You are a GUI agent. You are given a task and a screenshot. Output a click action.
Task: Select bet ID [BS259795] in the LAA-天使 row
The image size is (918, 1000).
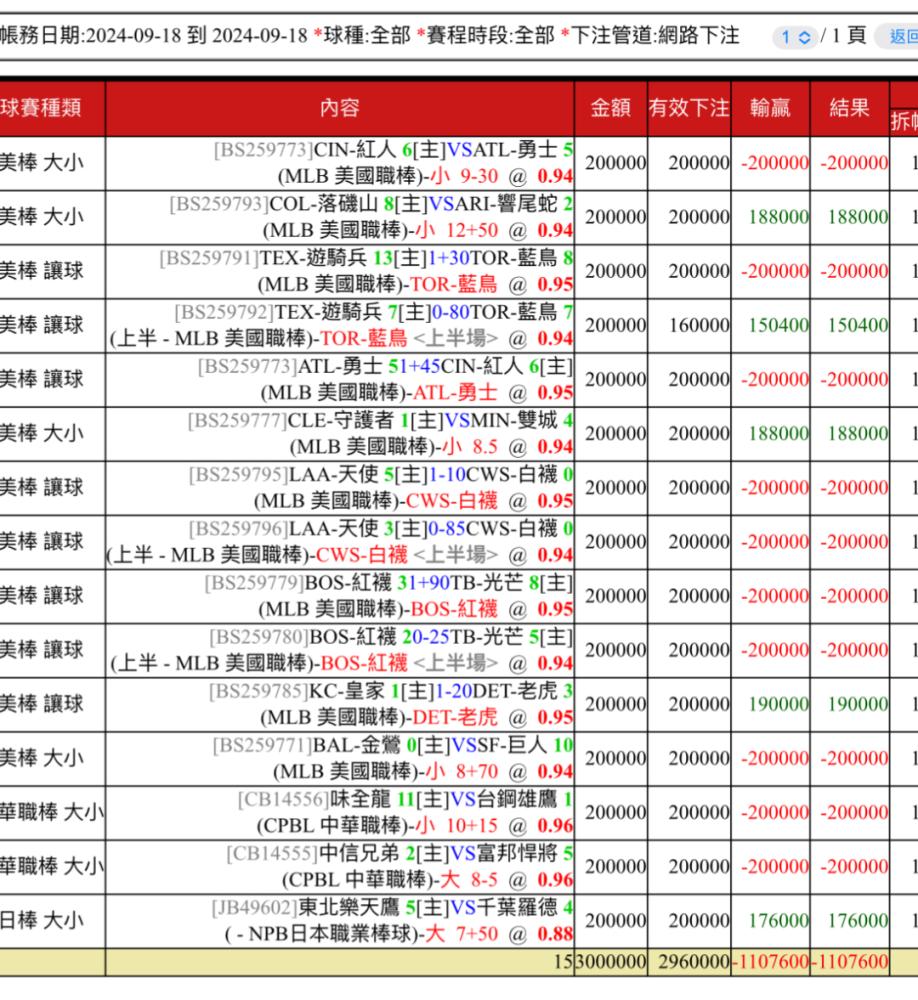coord(239,475)
